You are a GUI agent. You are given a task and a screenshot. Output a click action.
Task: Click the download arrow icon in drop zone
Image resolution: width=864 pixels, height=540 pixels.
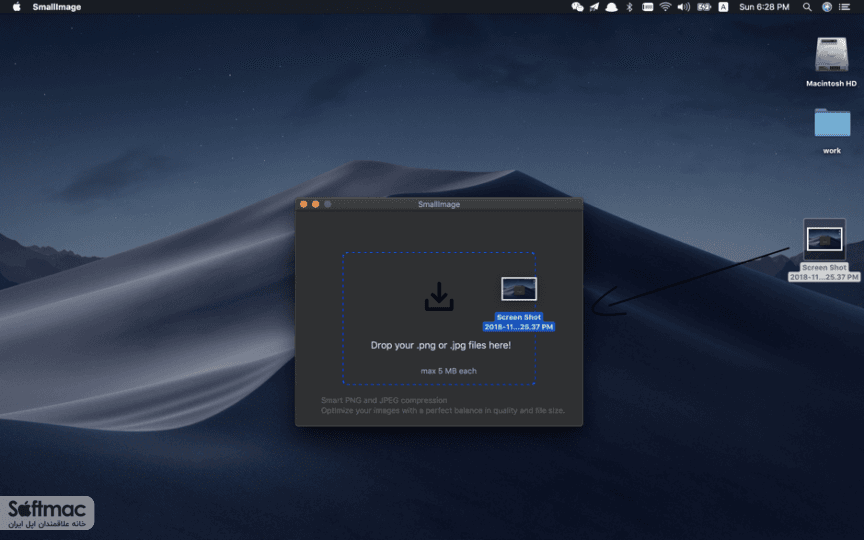(x=439, y=296)
